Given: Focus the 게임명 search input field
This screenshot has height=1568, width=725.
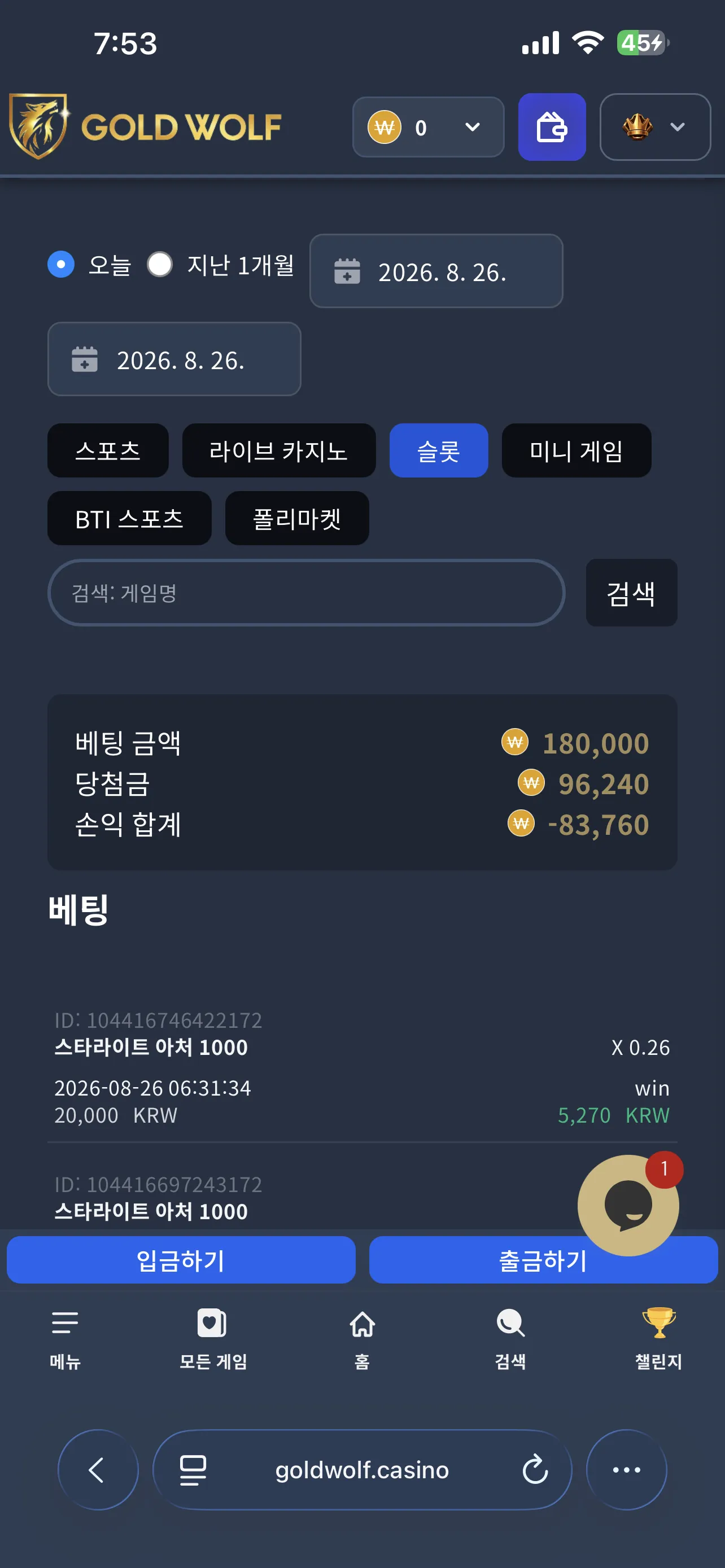Looking at the screenshot, I should pyautogui.click(x=306, y=593).
